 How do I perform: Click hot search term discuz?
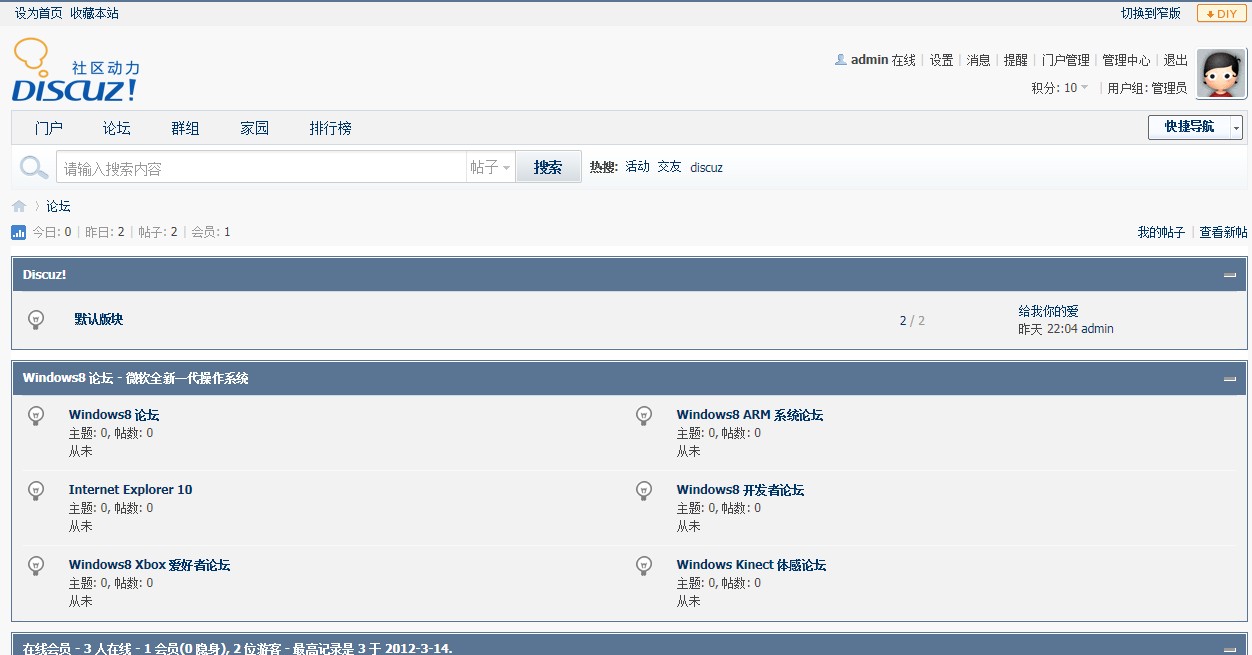click(x=706, y=167)
